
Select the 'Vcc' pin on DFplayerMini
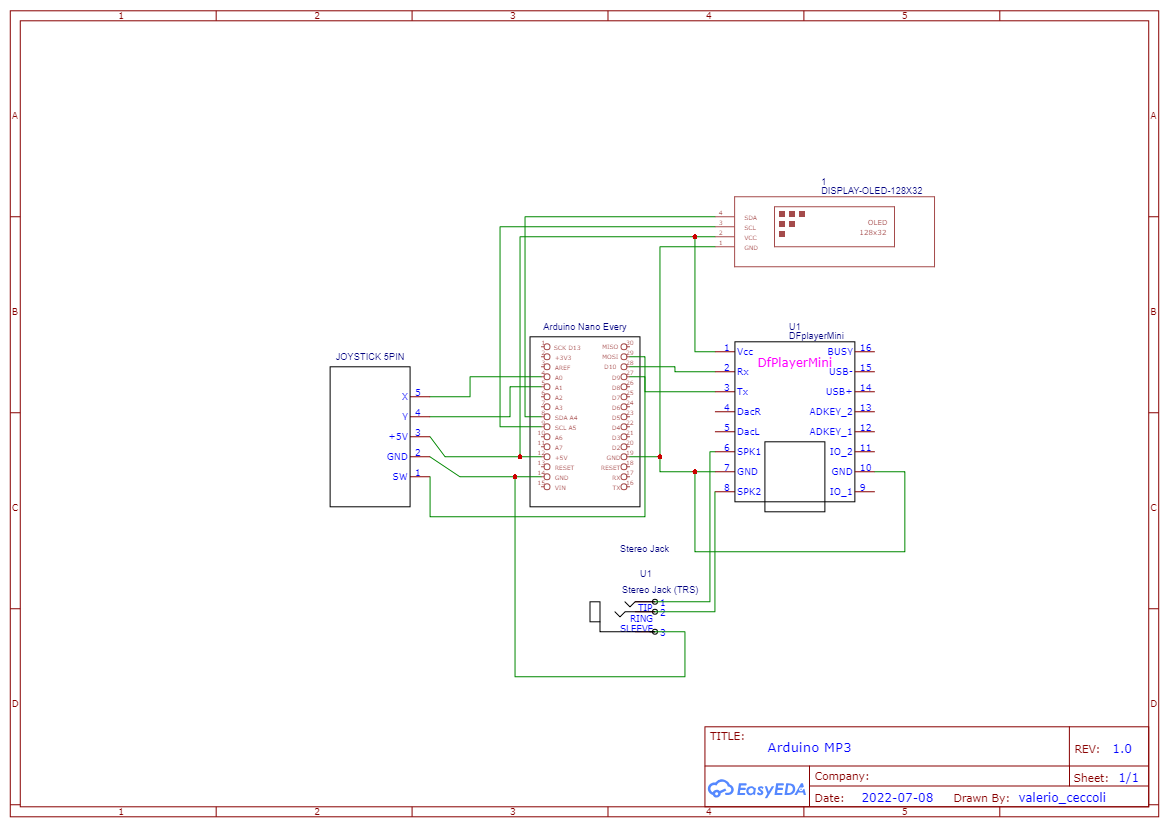745,351
